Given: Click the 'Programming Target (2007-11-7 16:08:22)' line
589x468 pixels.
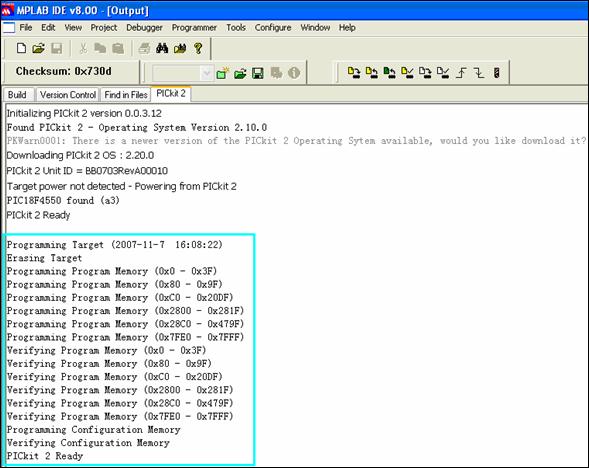Looking at the screenshot, I should pyautogui.click(x=115, y=245).
